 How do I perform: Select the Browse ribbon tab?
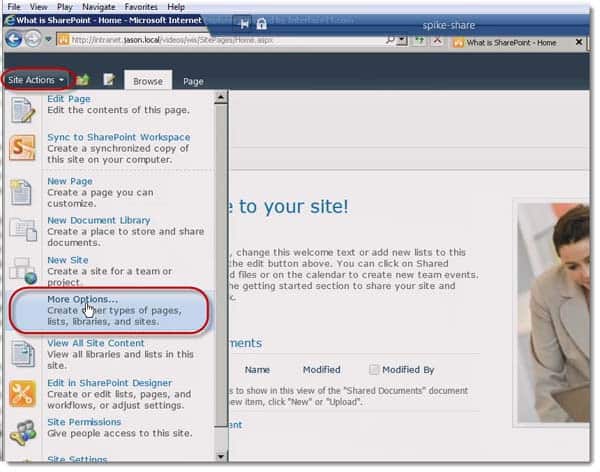coord(148,81)
